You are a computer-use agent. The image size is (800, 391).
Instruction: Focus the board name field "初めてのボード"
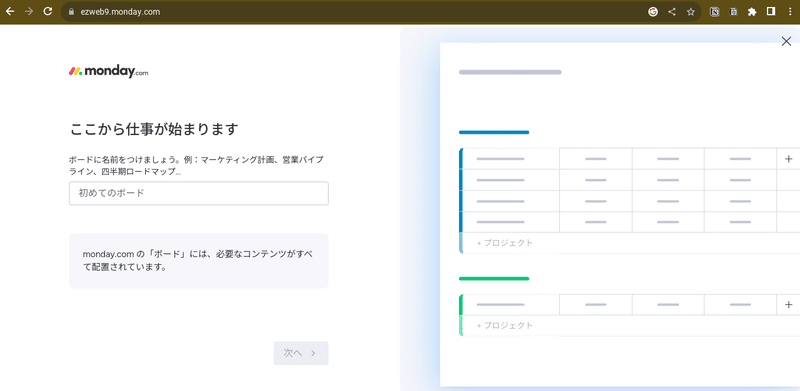[x=199, y=193]
